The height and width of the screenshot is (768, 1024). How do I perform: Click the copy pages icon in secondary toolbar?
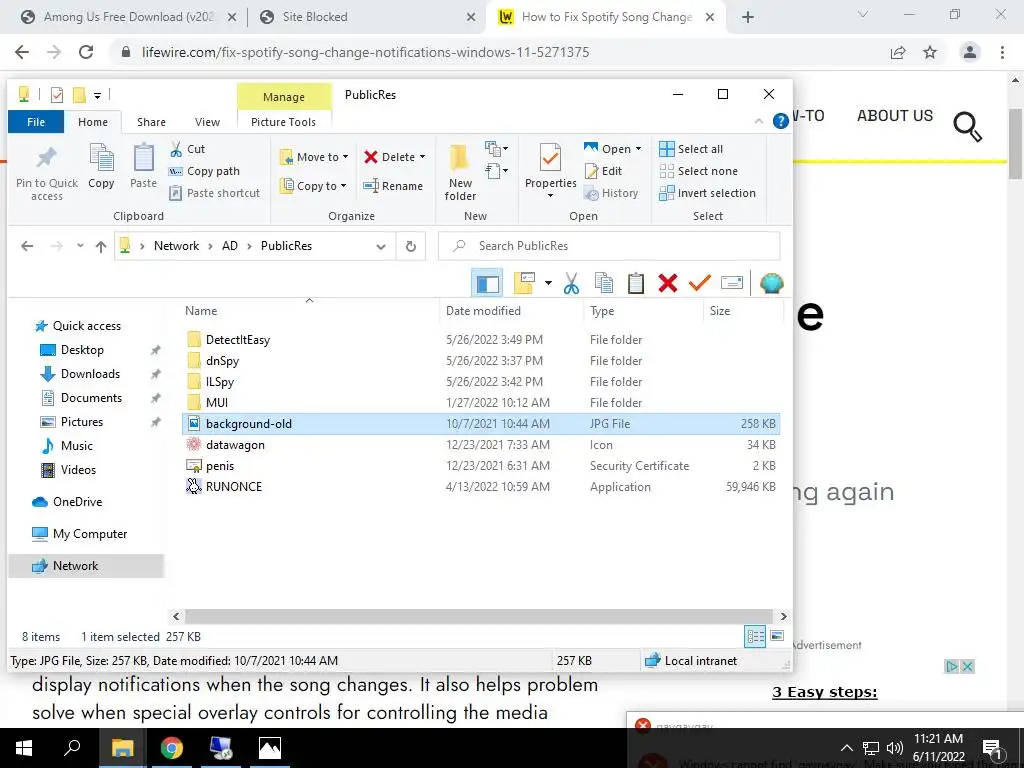click(x=603, y=283)
